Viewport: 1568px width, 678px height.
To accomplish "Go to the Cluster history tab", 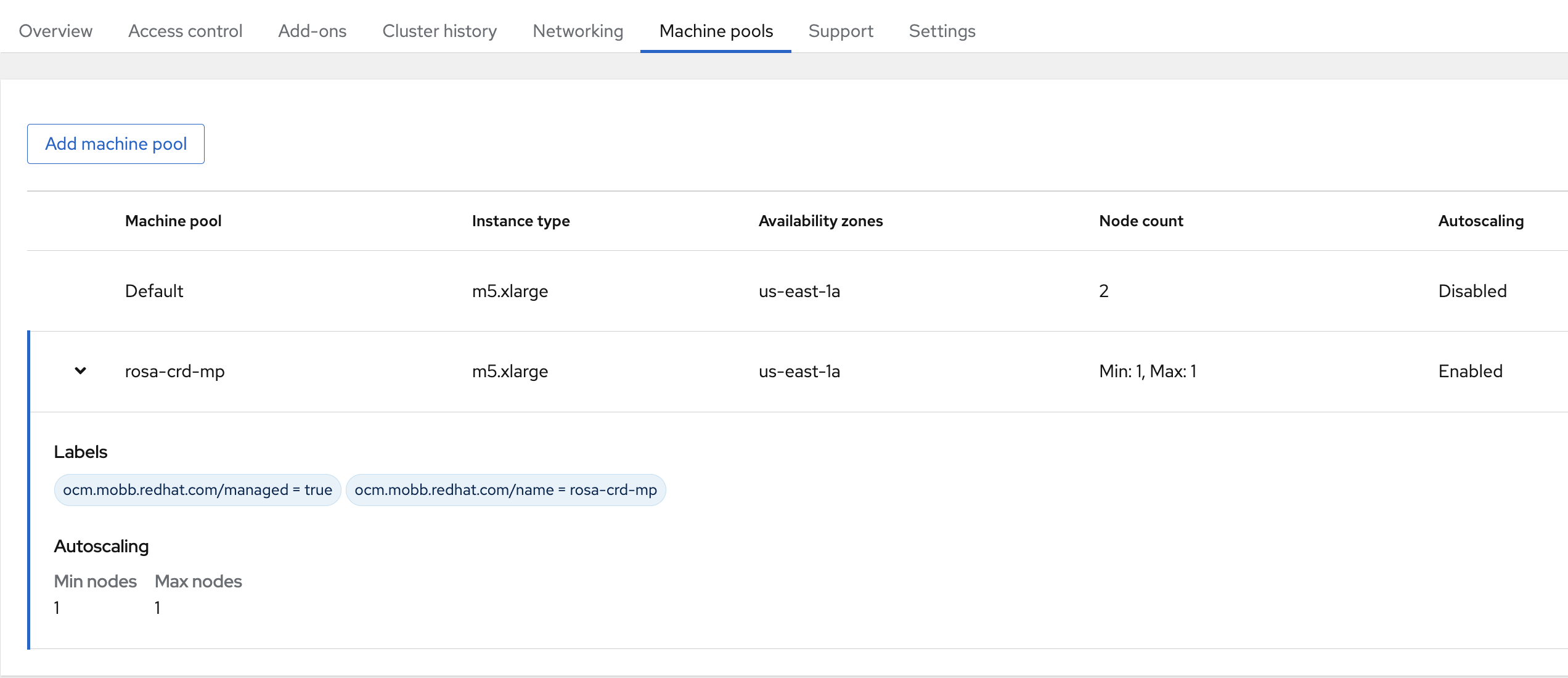I will (439, 31).
